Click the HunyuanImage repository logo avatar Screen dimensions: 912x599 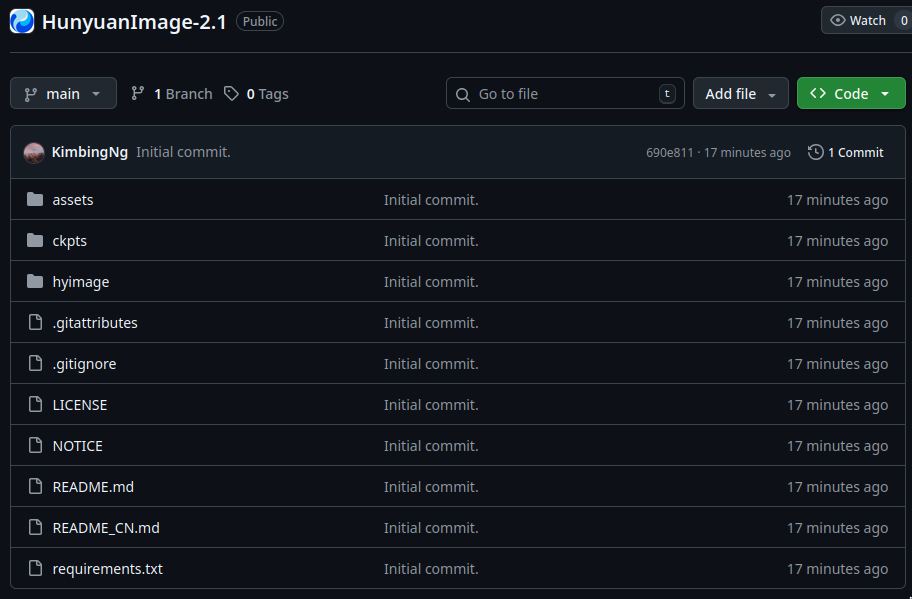point(22,22)
